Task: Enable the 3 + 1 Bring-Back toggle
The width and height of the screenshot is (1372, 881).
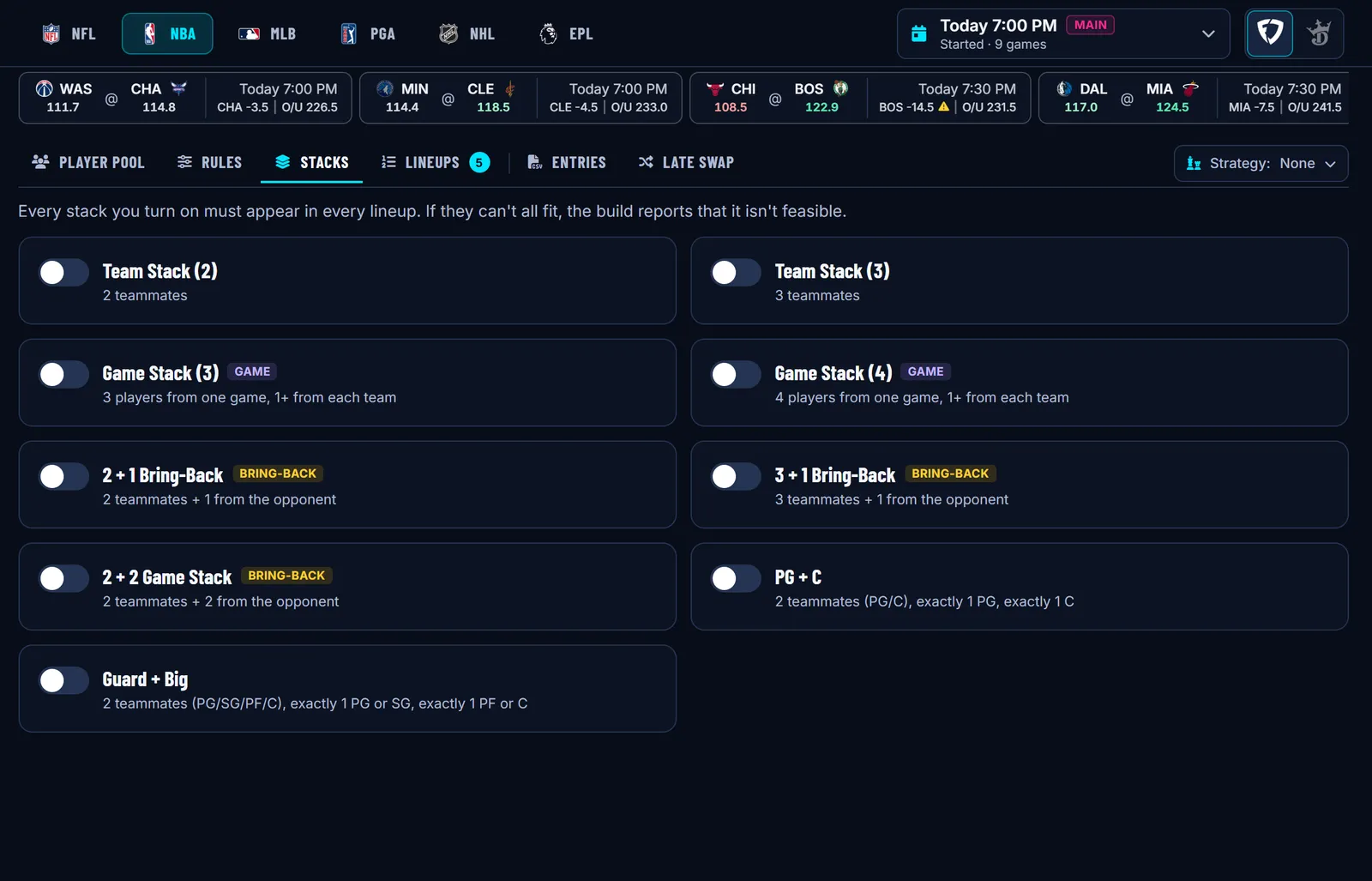Action: [737, 477]
